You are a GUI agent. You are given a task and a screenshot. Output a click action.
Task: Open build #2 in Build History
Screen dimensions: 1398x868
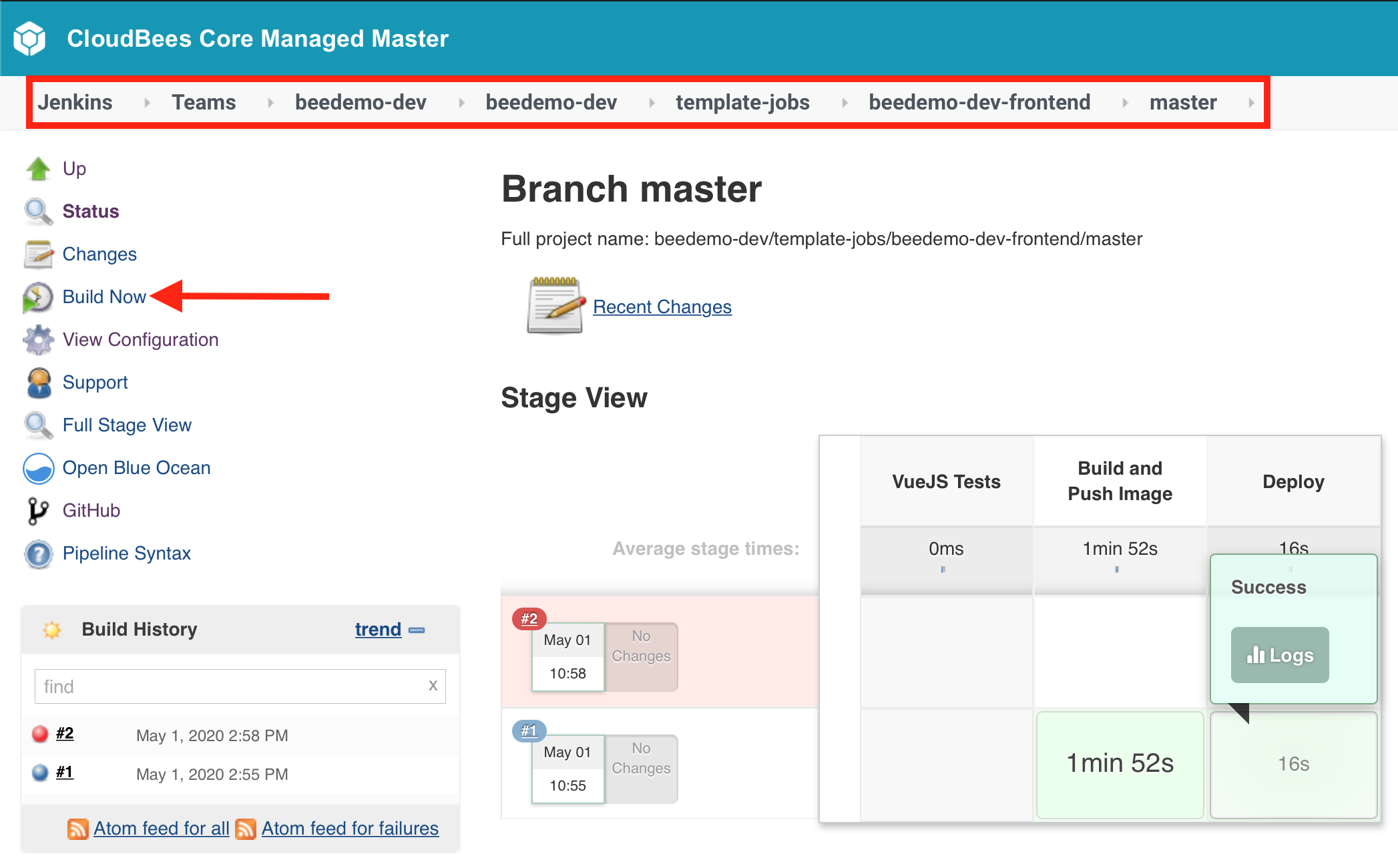[x=65, y=733]
